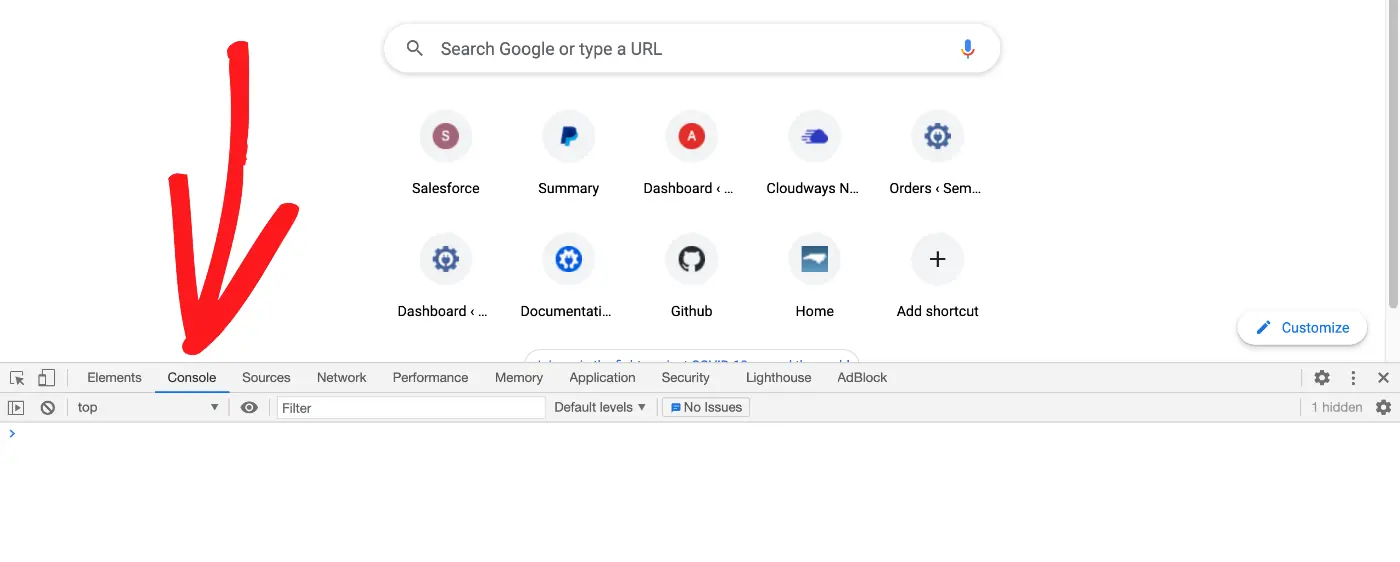Switch to the Network tab
1400x562 pixels.
click(x=341, y=378)
